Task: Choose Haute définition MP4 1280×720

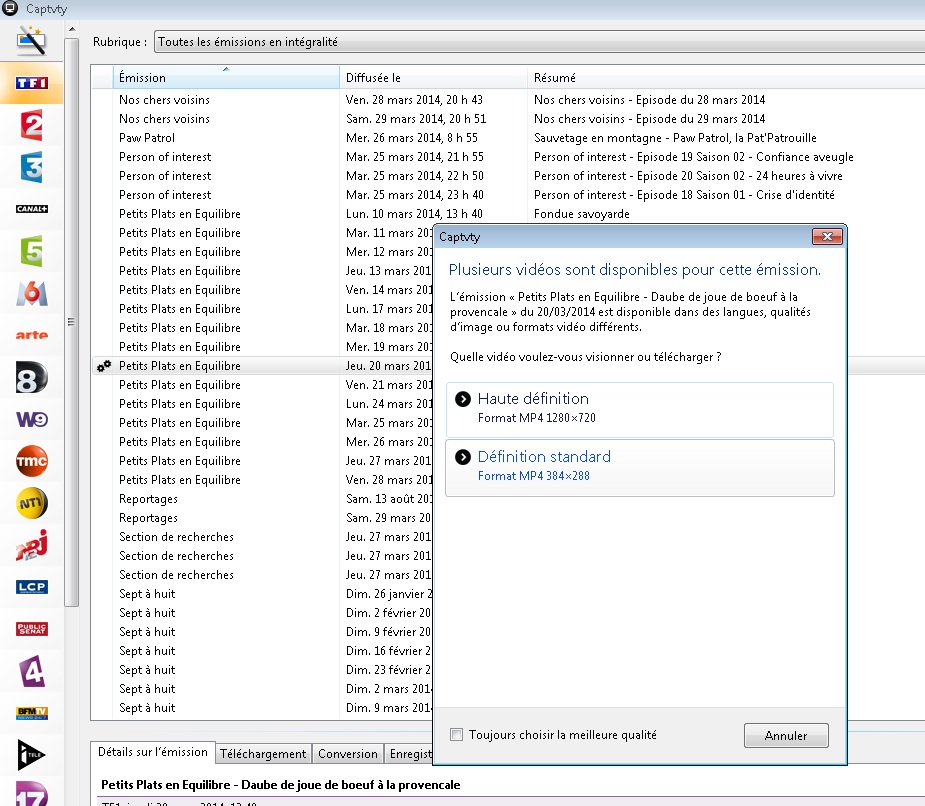Action: tap(639, 408)
